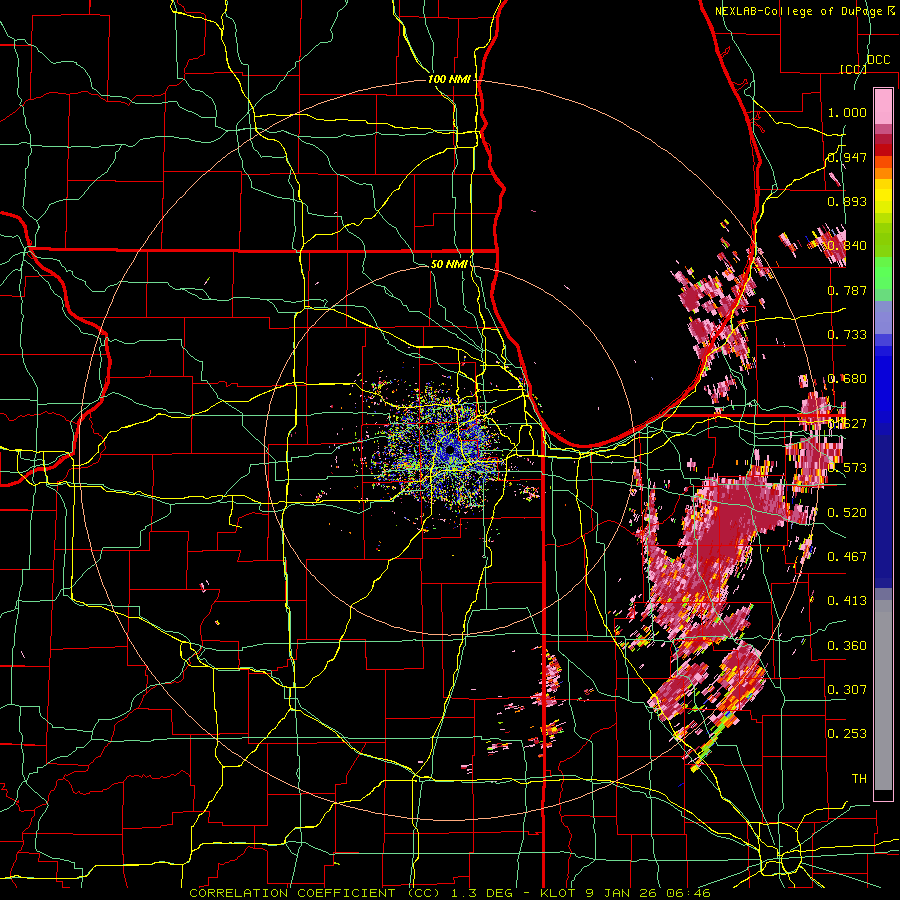This screenshot has height=900, width=900.
Task: Click the 0.360 scale value
Action: [847, 646]
